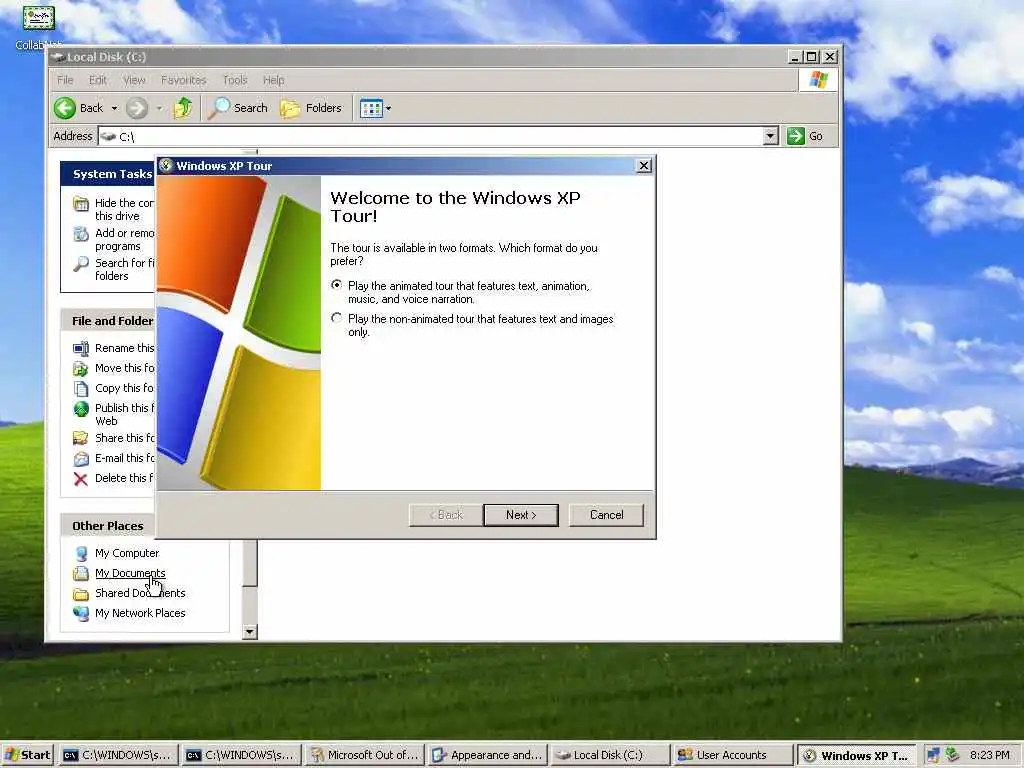Close the Windows XP Tour dialog

click(x=644, y=166)
